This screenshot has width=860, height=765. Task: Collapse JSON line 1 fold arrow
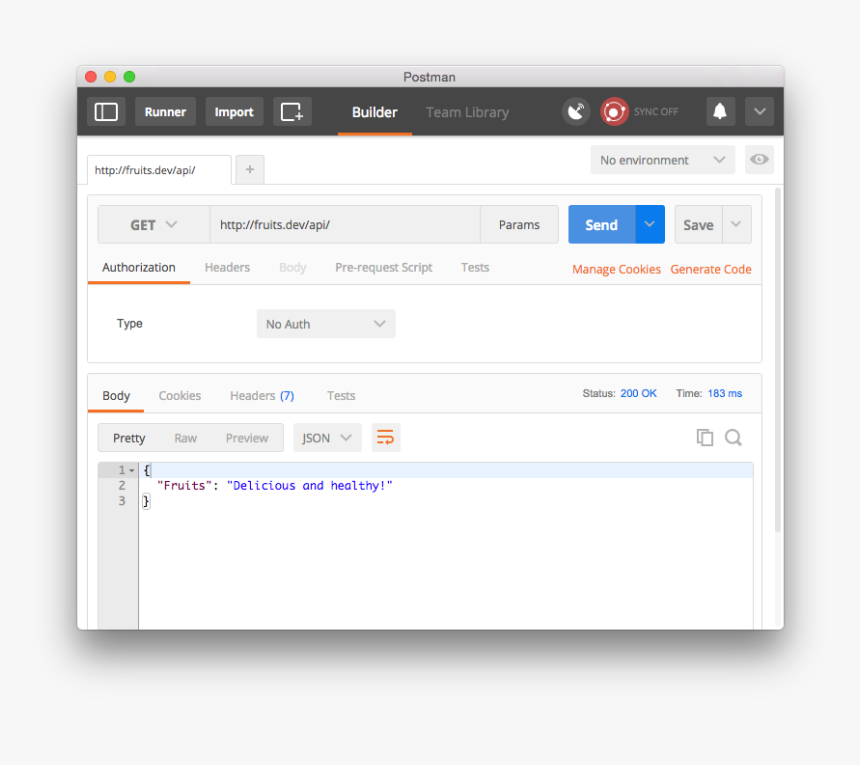132,471
